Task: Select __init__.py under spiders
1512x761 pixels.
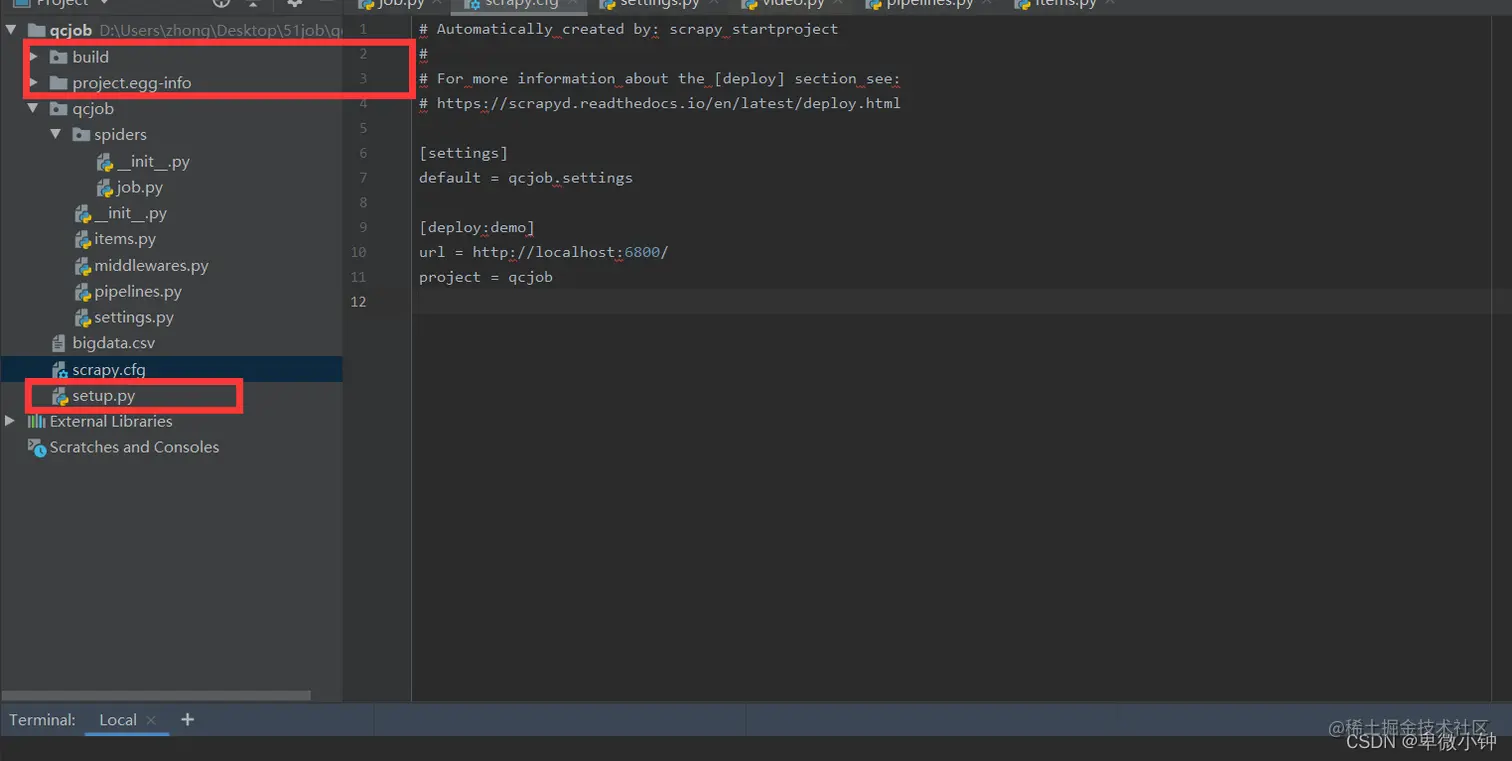Action: pos(153,161)
